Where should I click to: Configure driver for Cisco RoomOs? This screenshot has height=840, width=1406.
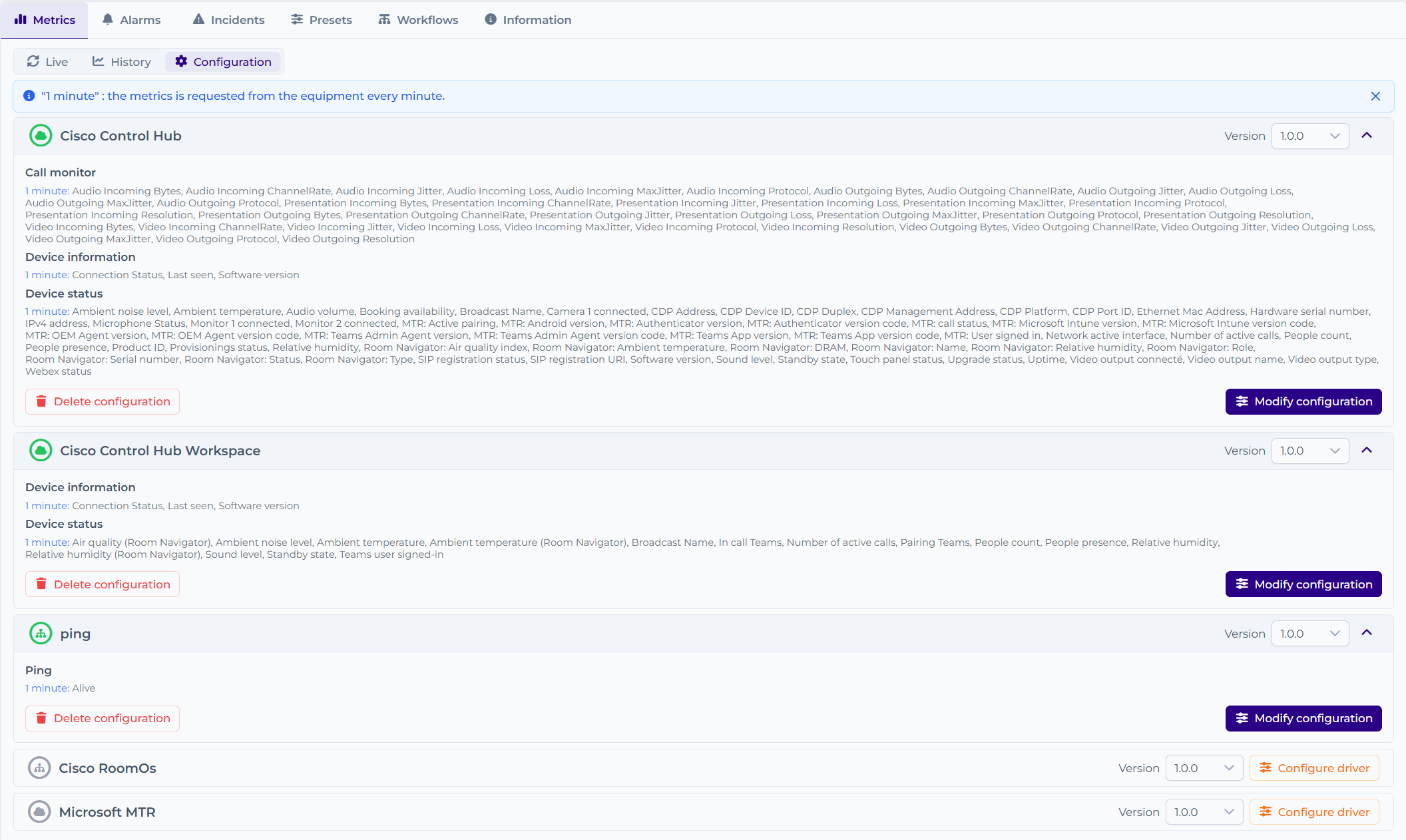1314,768
